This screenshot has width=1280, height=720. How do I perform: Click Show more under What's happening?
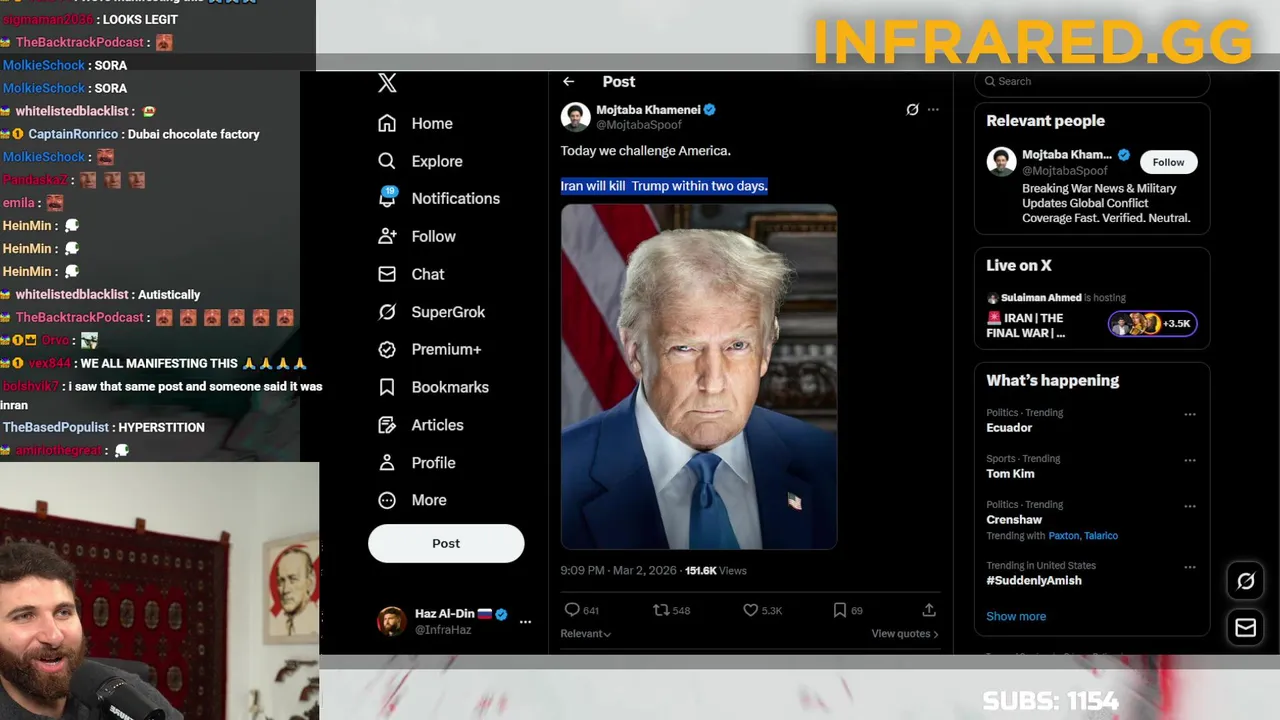pyautogui.click(x=1016, y=616)
